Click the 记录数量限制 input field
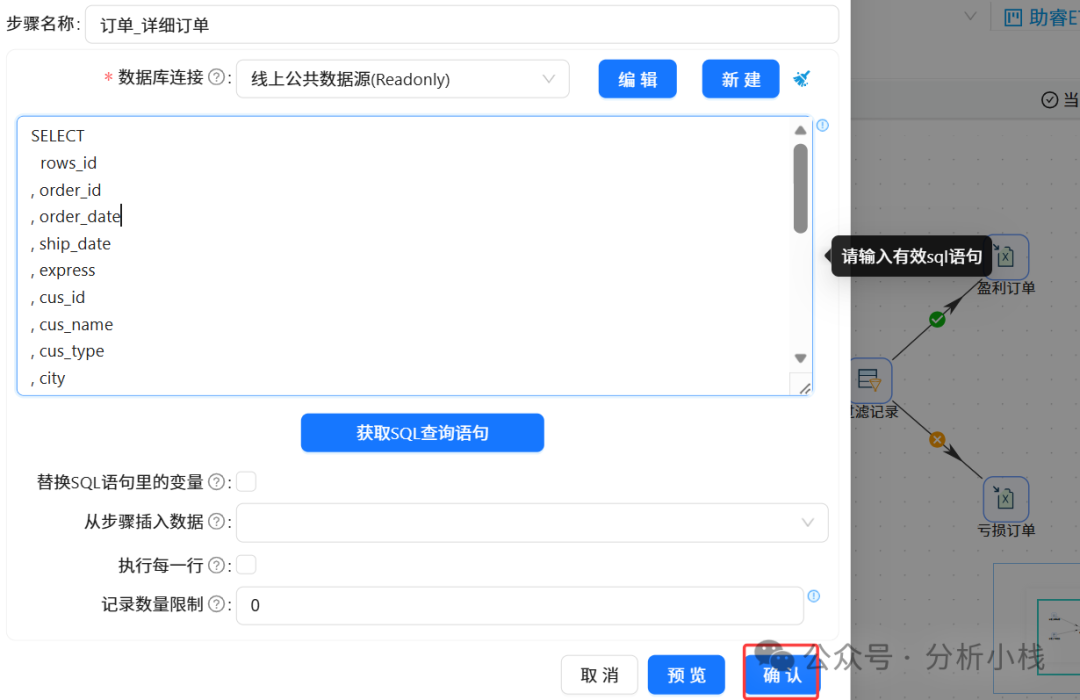 pyautogui.click(x=519, y=606)
